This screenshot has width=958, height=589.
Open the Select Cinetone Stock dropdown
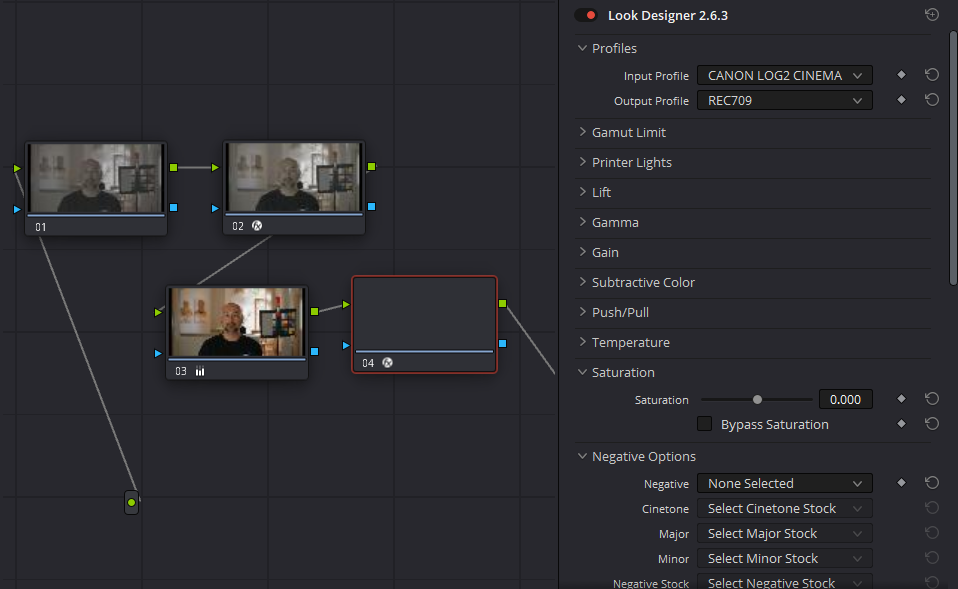click(784, 508)
